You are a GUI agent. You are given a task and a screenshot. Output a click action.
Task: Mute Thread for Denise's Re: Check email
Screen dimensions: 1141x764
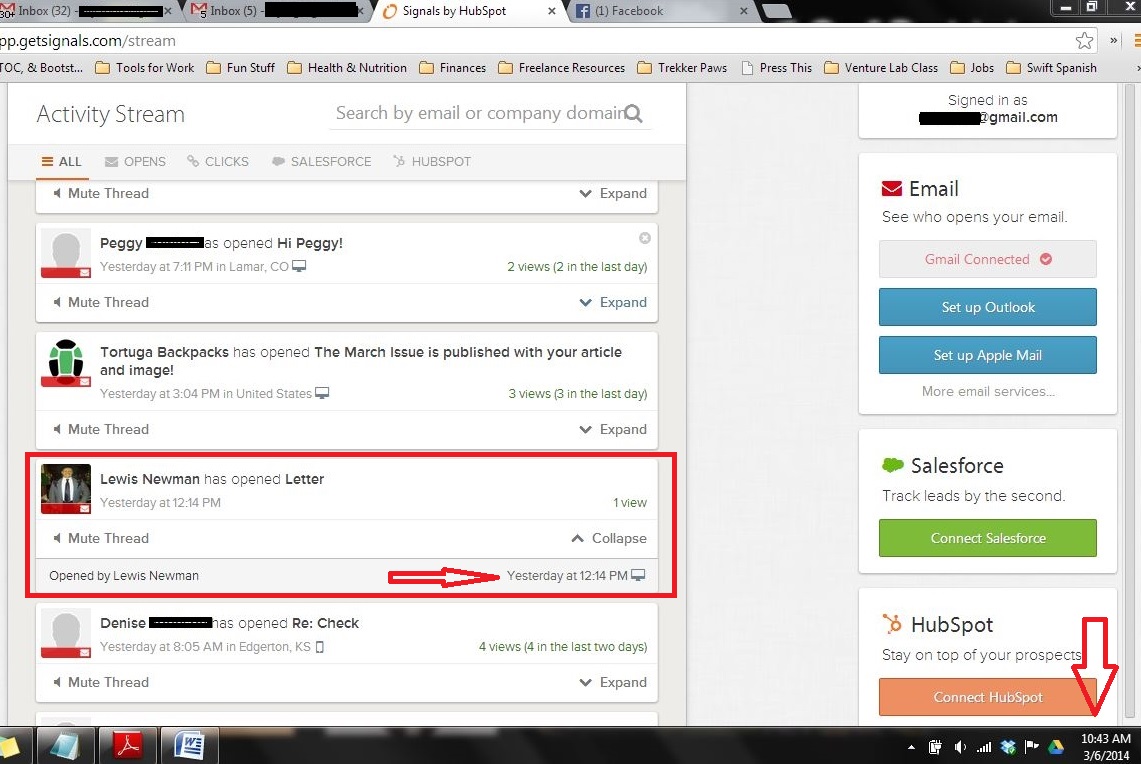coord(101,683)
